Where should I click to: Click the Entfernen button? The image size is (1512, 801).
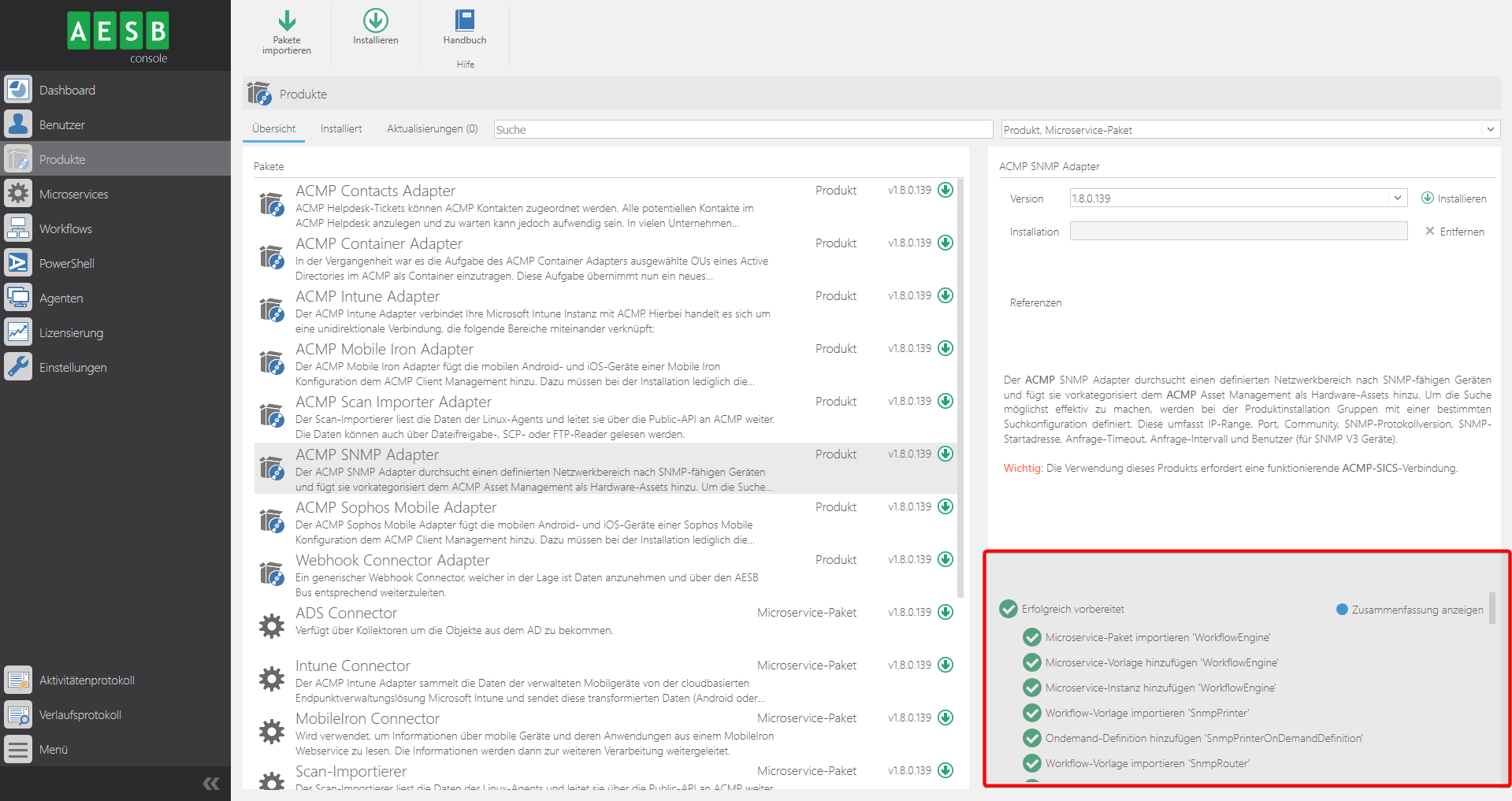[1454, 232]
